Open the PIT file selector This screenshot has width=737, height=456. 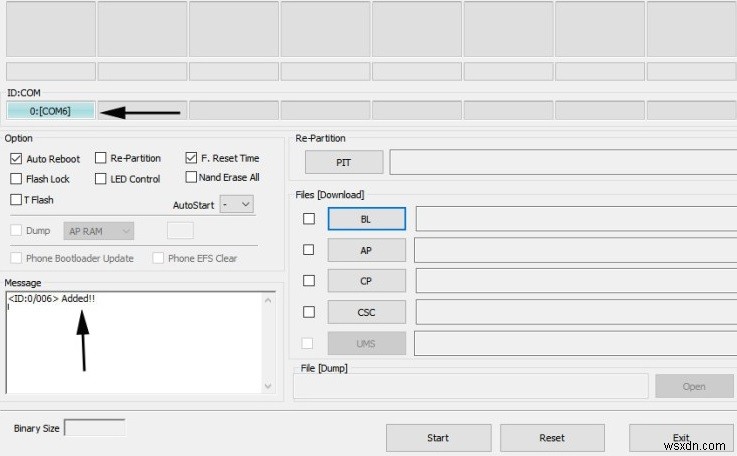[344, 162]
